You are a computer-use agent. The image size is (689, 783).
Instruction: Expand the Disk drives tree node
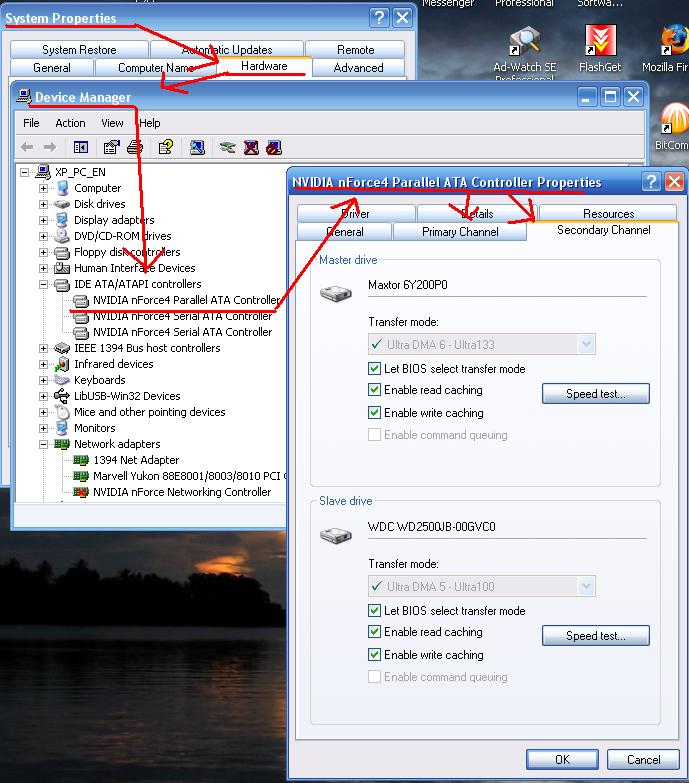click(43, 204)
